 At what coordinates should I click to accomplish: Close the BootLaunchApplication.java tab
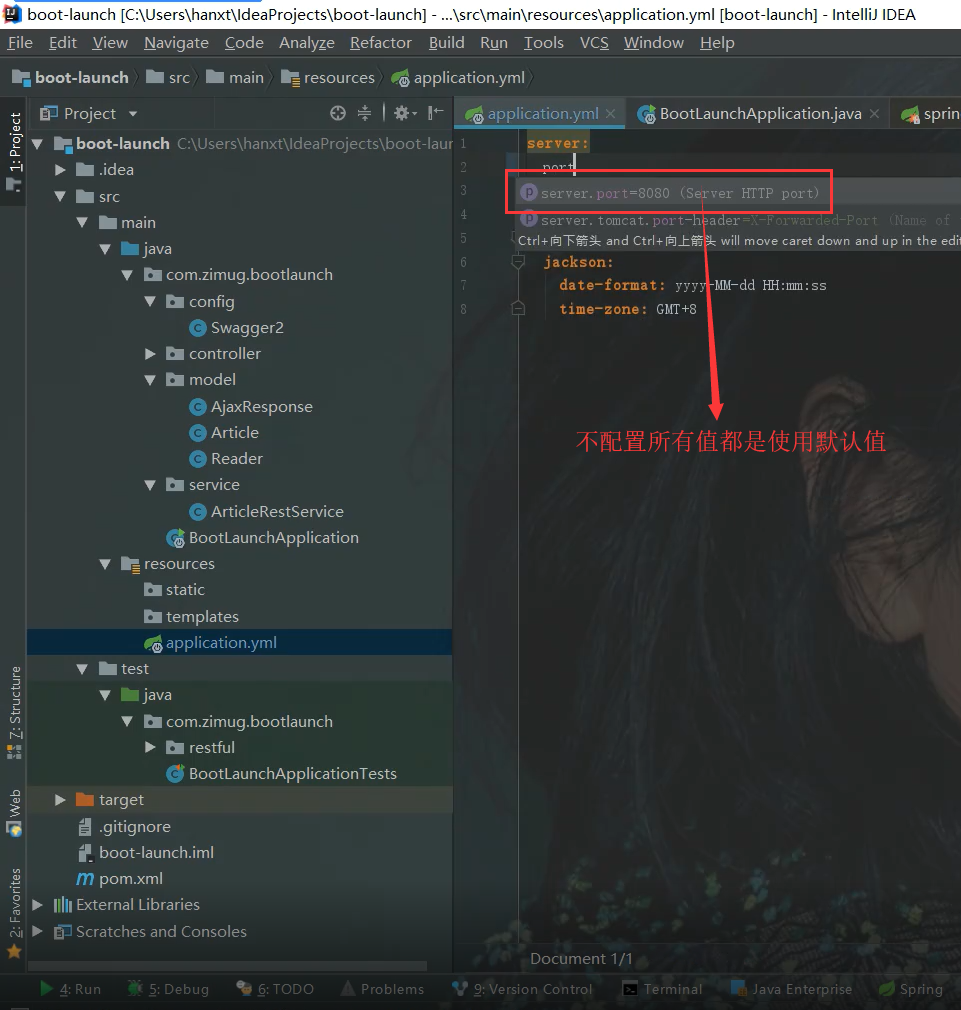(x=874, y=114)
